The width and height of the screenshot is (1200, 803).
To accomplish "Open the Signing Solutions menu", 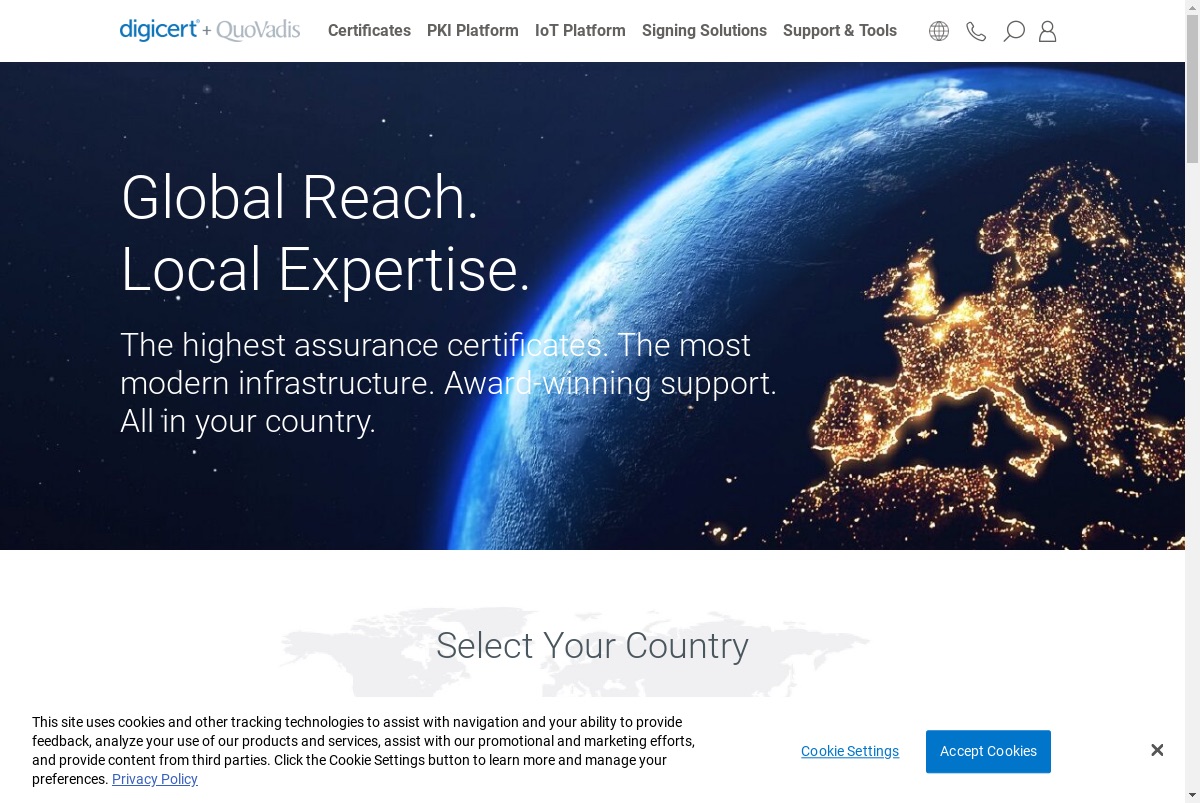I will pyautogui.click(x=704, y=31).
